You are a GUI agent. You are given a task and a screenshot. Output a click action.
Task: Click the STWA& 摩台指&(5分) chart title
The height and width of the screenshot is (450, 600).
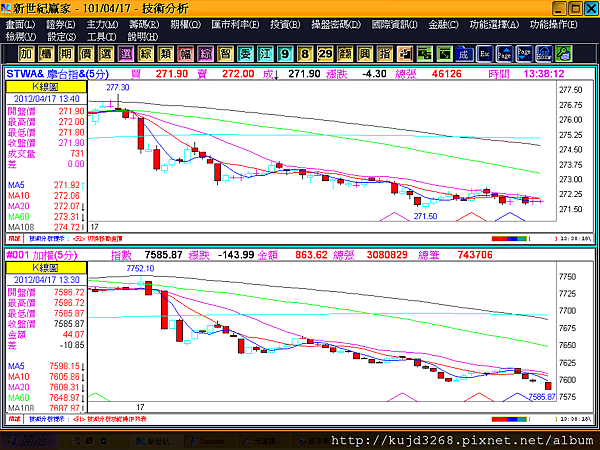click(58, 74)
